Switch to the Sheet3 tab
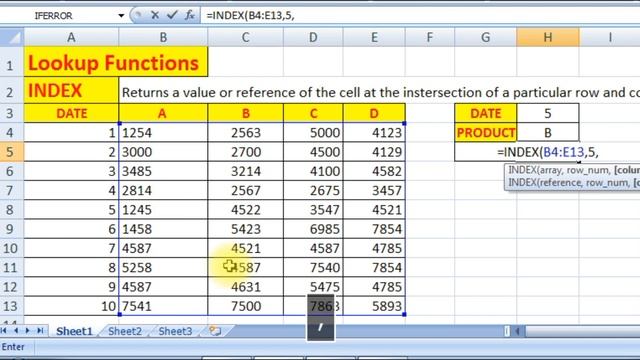 click(175, 331)
